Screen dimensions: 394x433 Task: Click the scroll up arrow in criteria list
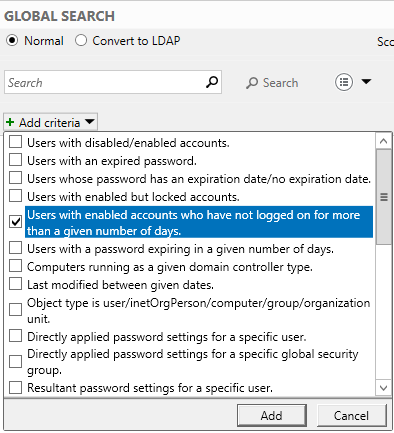383,141
